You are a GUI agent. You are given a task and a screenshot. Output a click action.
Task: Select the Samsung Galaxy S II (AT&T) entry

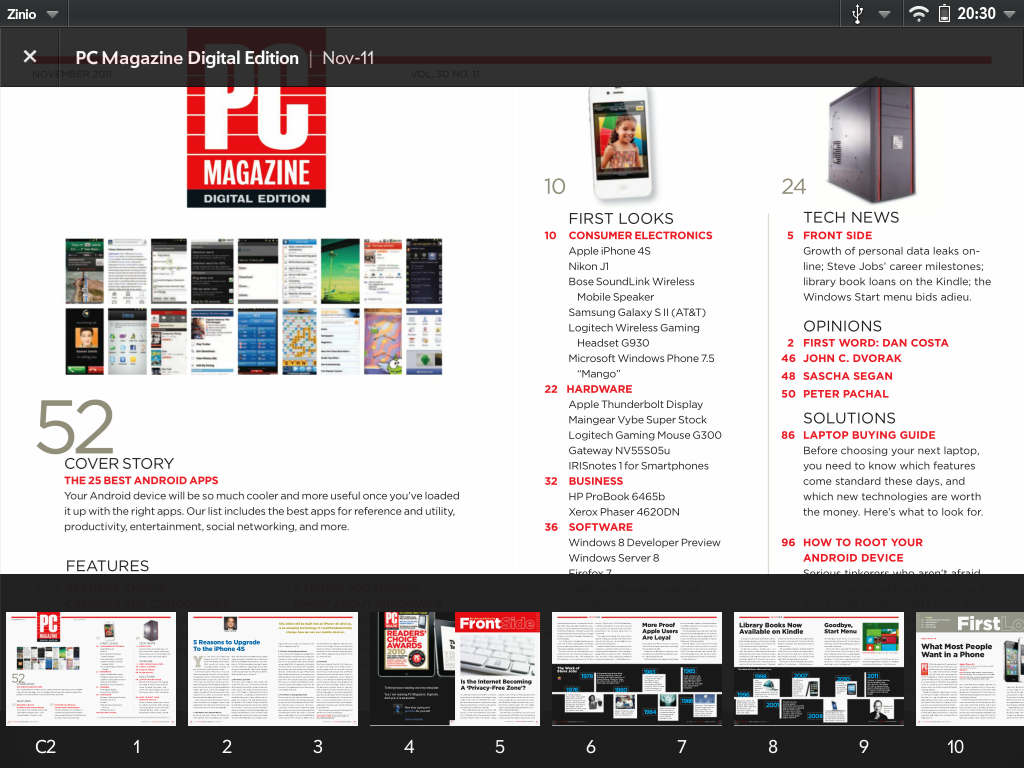point(637,312)
